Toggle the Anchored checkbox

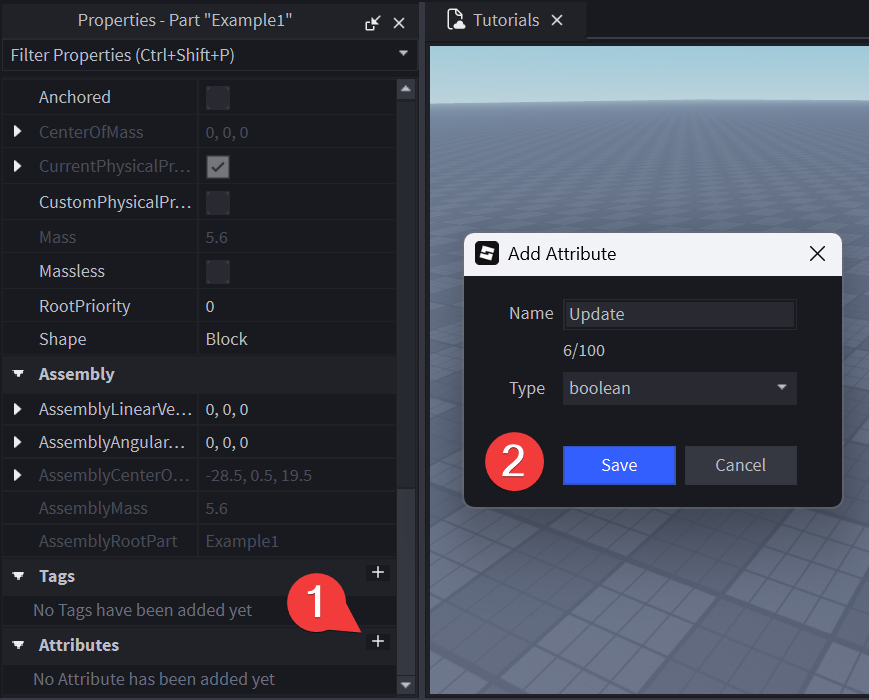217,98
